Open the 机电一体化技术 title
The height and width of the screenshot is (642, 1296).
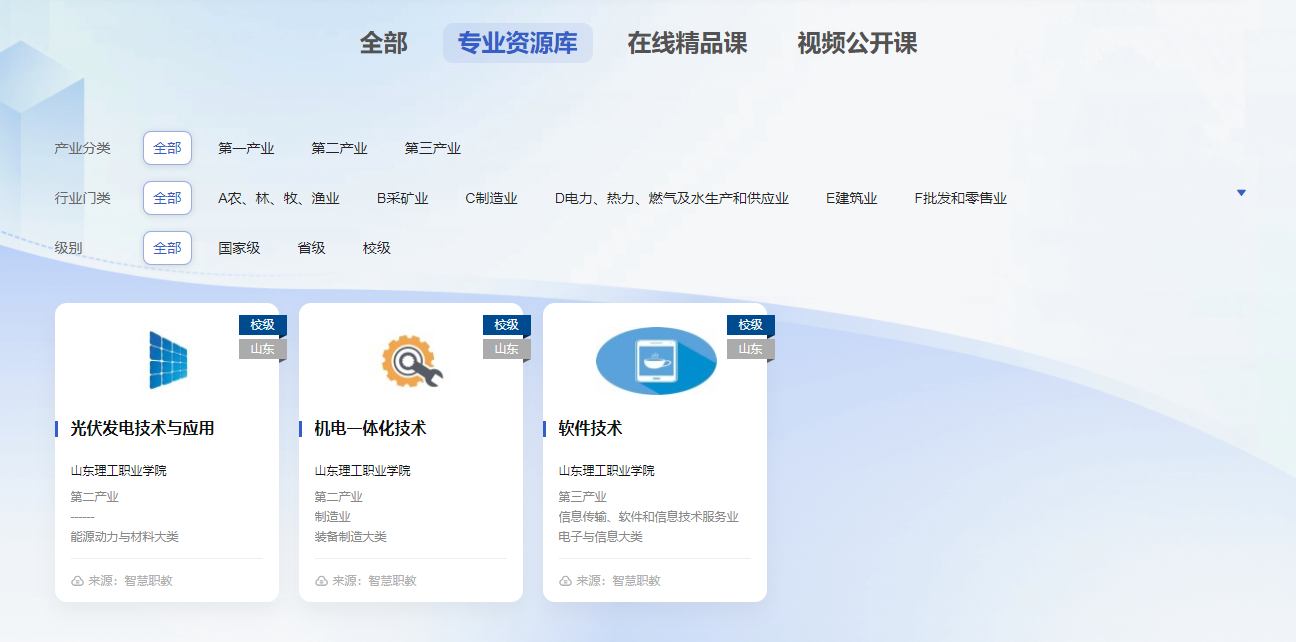(370, 428)
